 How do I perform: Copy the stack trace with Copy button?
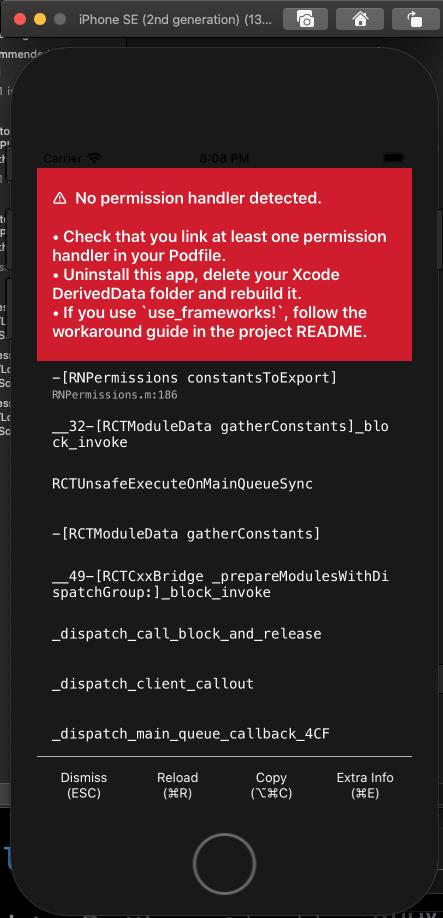tap(271, 785)
